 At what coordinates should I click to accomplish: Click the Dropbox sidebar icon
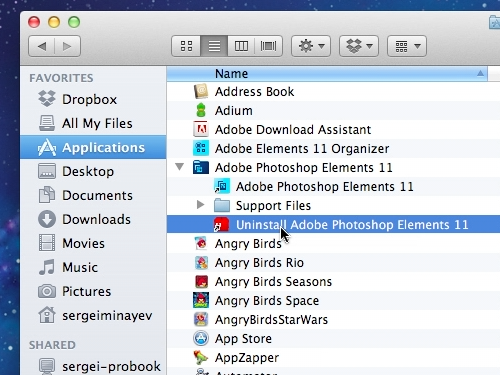47,99
